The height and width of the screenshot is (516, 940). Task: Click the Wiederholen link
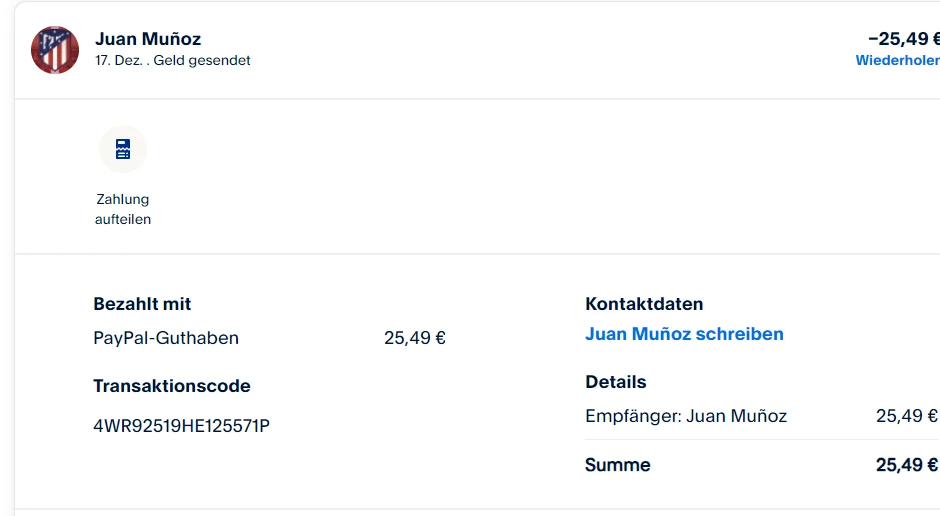897,60
